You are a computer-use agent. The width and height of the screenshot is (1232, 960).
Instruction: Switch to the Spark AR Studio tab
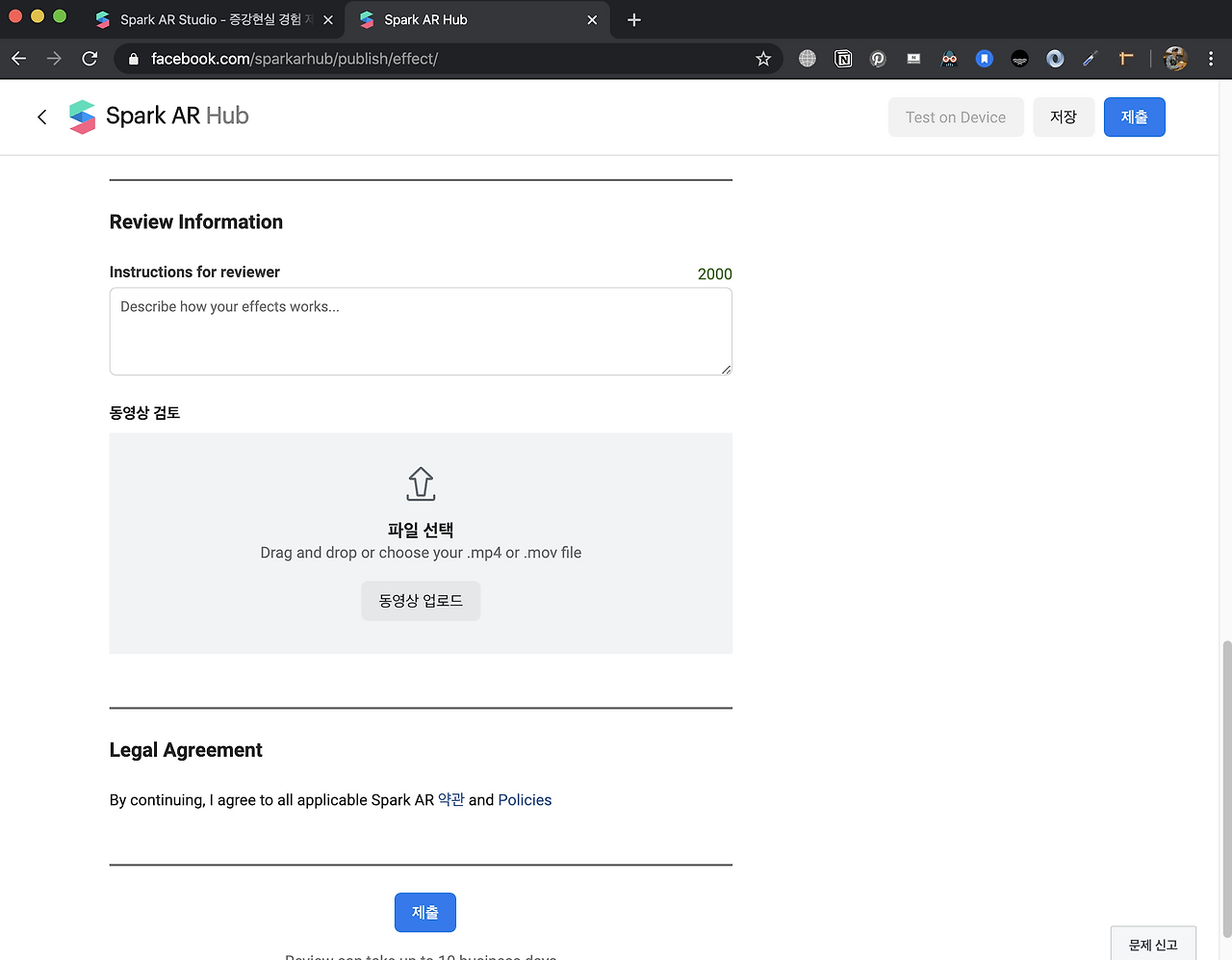212,19
